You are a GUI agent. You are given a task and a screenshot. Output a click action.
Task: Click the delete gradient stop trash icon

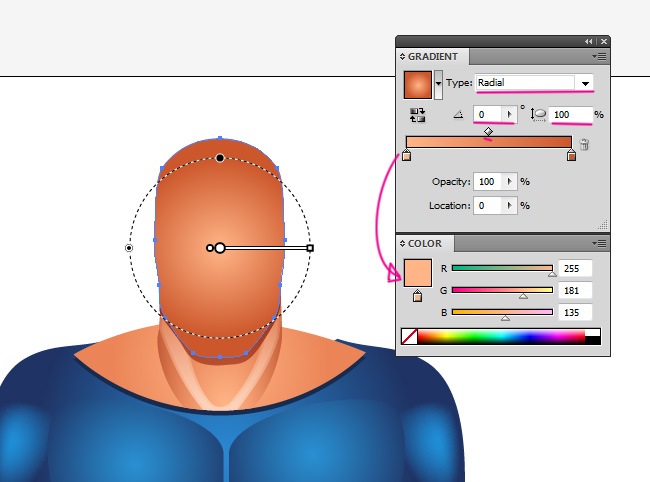[x=584, y=145]
